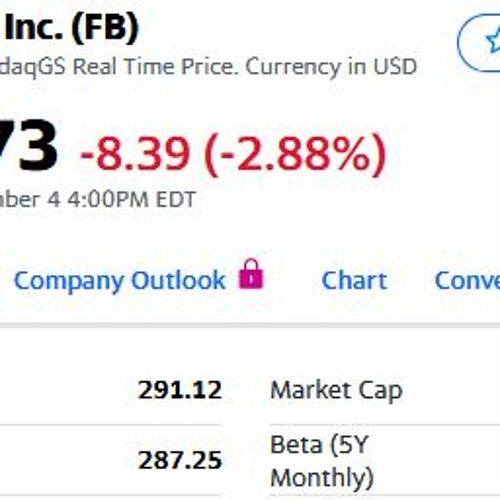Click the (FB) ticker in the heading
Viewport: 500px width, 500px height.
(105, 27)
